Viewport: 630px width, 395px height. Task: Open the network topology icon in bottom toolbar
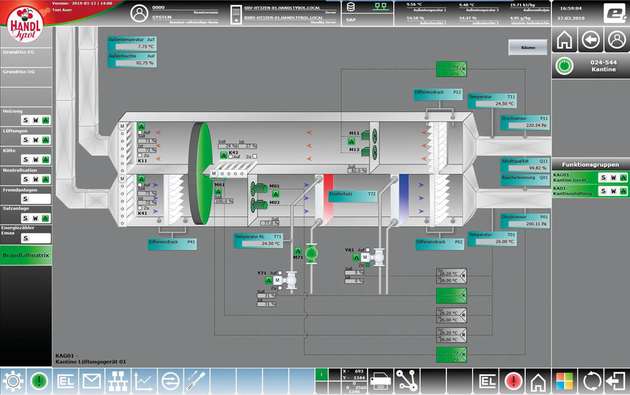point(117,381)
